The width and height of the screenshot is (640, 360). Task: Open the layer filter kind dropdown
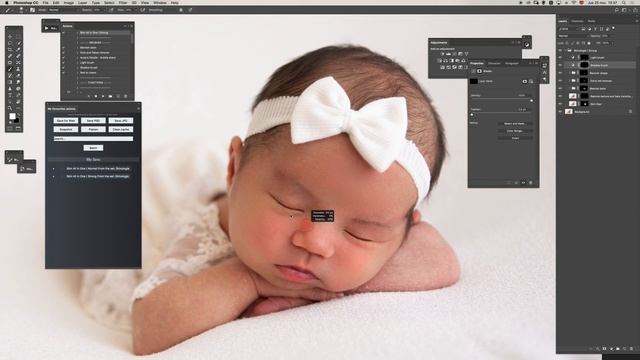coord(569,29)
